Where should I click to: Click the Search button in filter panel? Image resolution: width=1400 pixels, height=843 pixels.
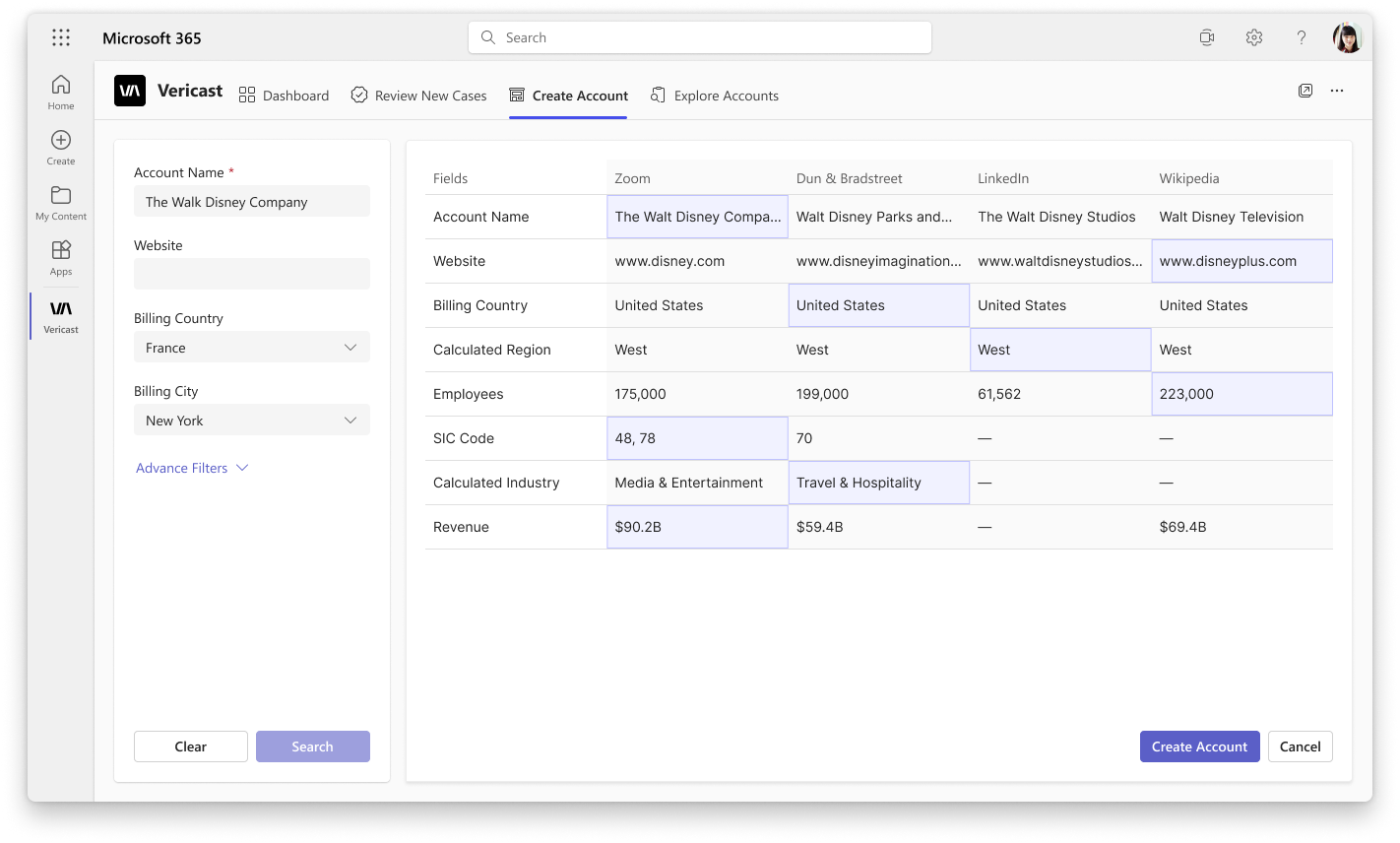313,746
